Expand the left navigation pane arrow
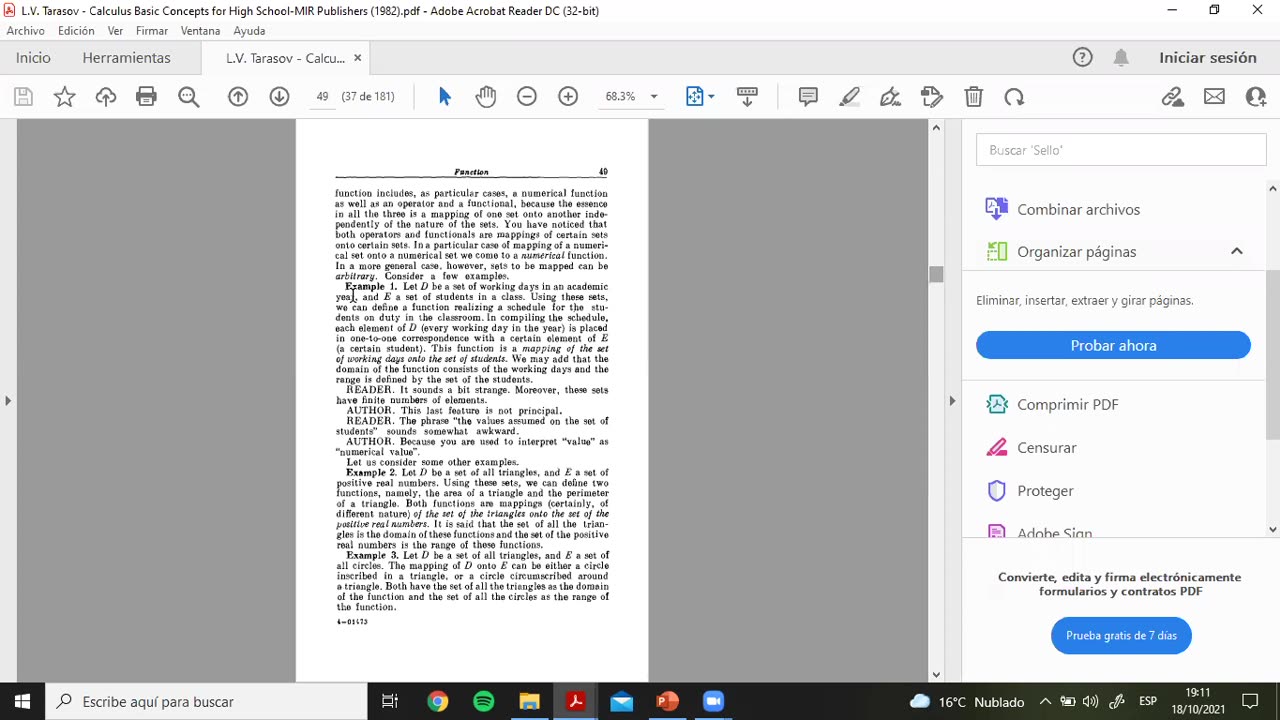Screen dimensions: 1280x720 (x=8, y=401)
